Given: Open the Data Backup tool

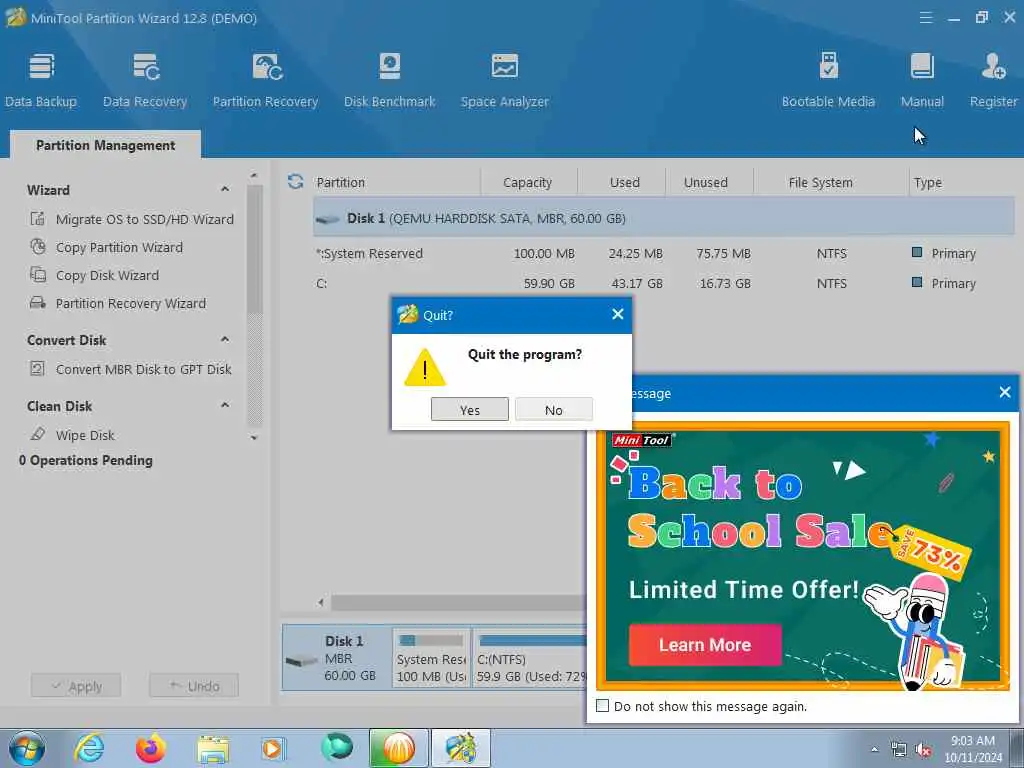Looking at the screenshot, I should (x=41, y=80).
